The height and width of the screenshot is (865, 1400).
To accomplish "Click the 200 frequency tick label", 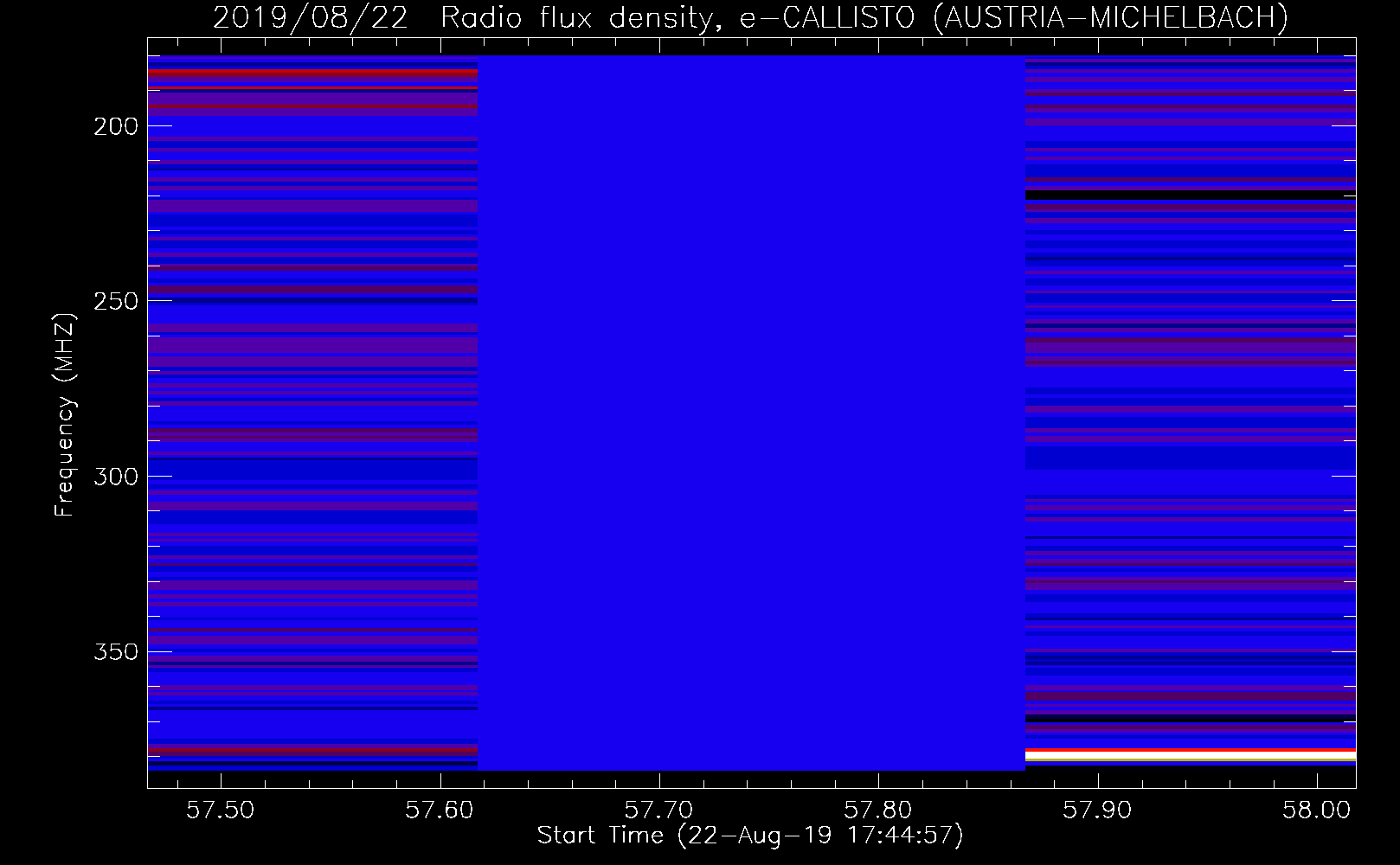I will coord(116,127).
